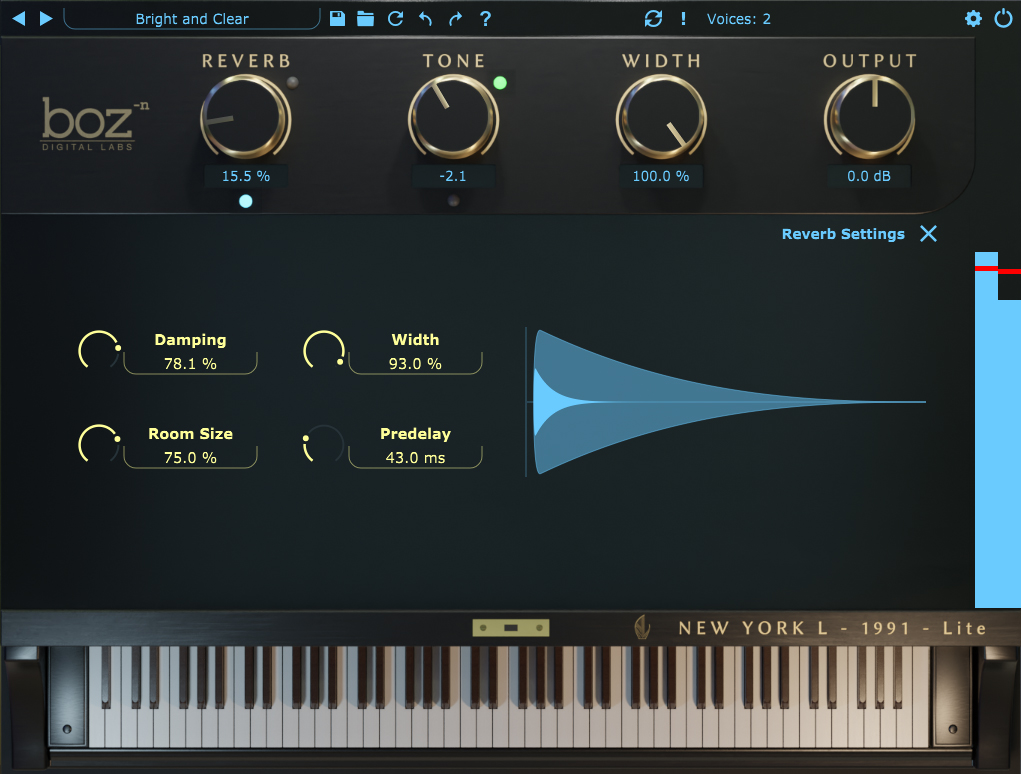Click the Predelay mini knob

coord(324,445)
